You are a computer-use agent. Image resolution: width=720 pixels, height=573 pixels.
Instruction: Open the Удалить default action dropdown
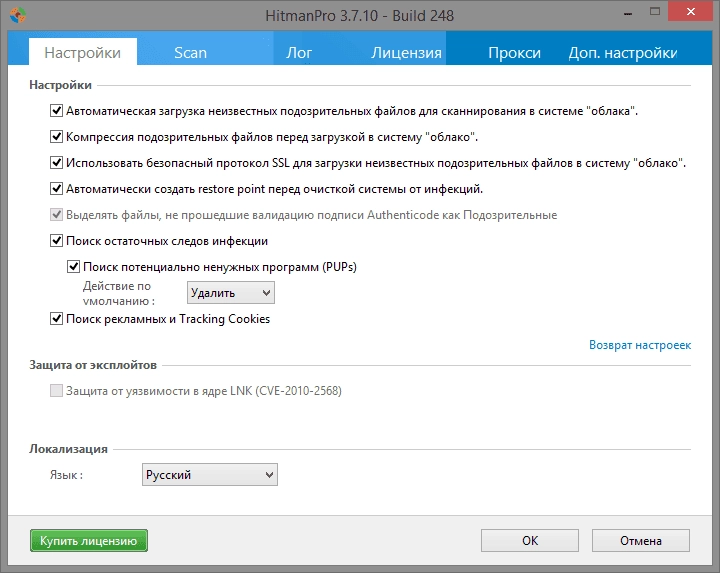[x=231, y=293]
